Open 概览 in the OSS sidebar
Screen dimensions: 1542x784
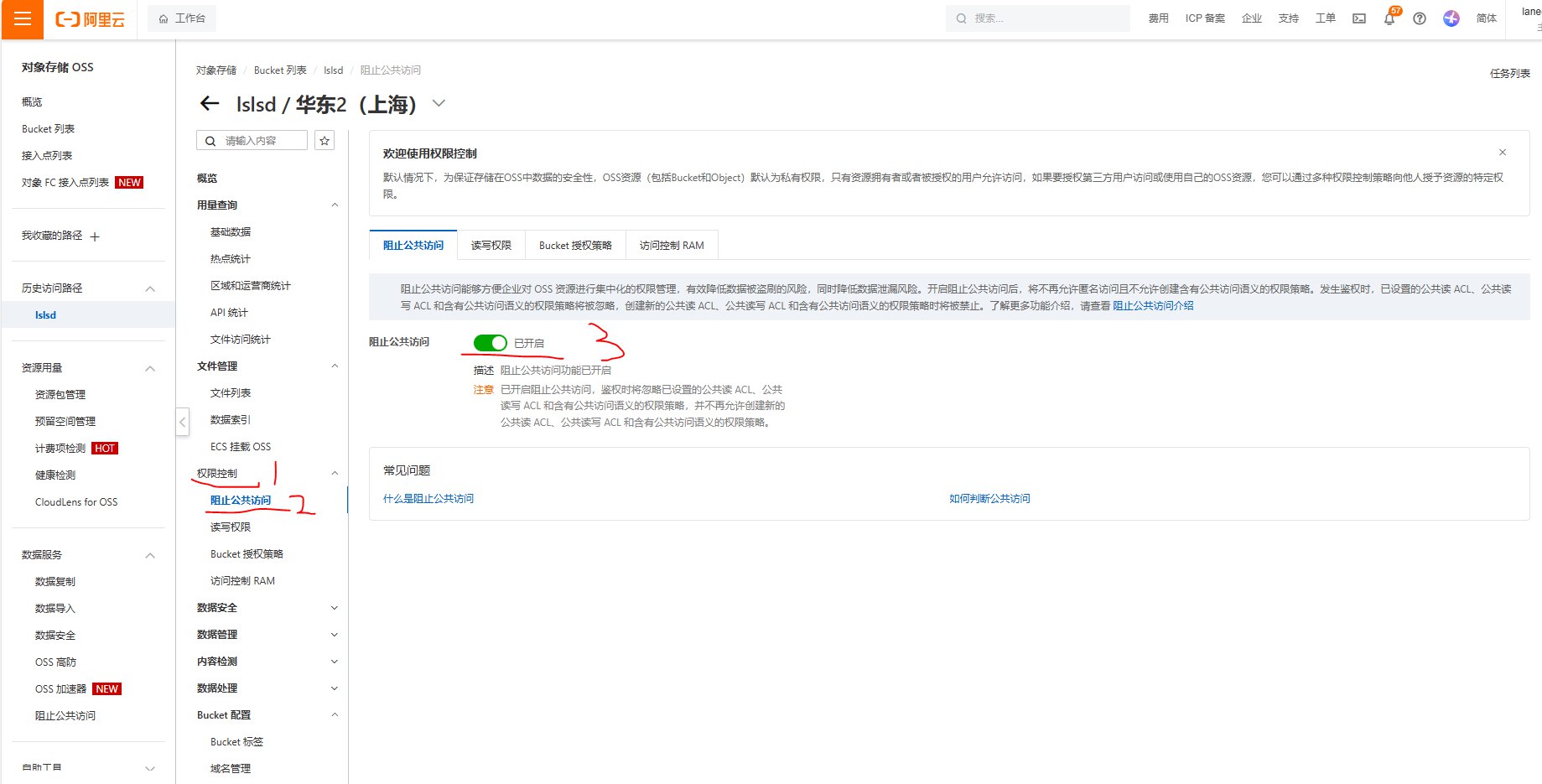click(32, 102)
